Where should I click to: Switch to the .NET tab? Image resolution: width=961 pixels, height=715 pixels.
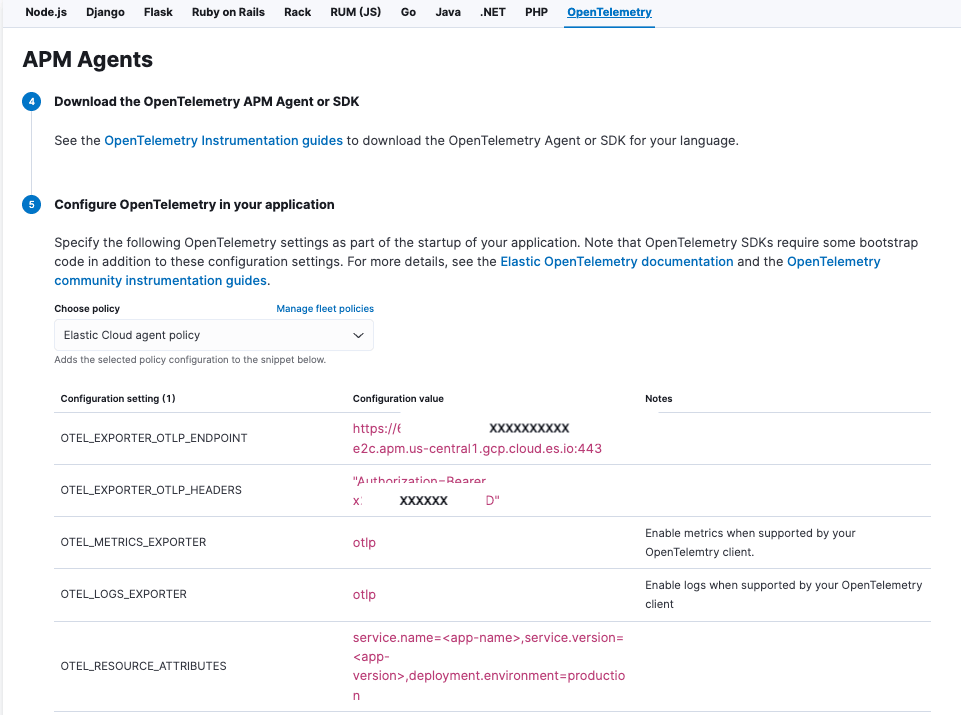click(492, 13)
